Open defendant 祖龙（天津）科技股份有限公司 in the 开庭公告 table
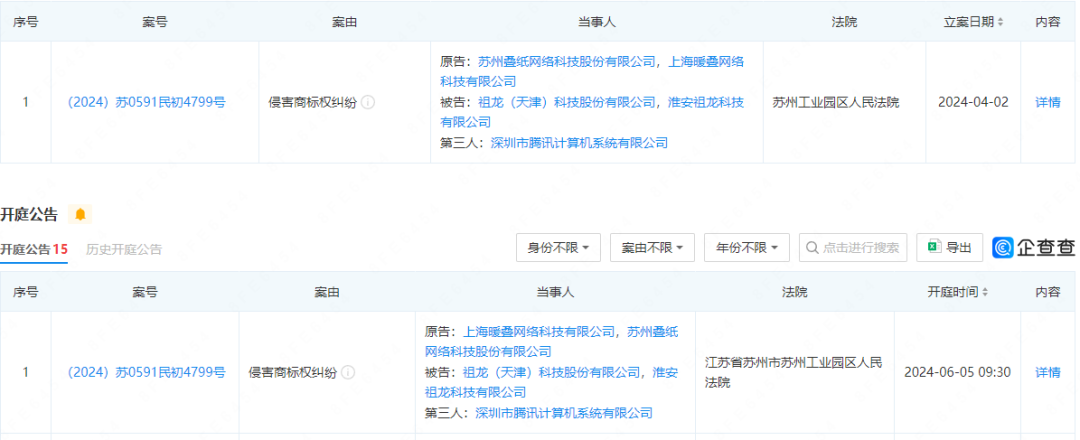Viewport: 1080px width, 440px height. point(552,373)
